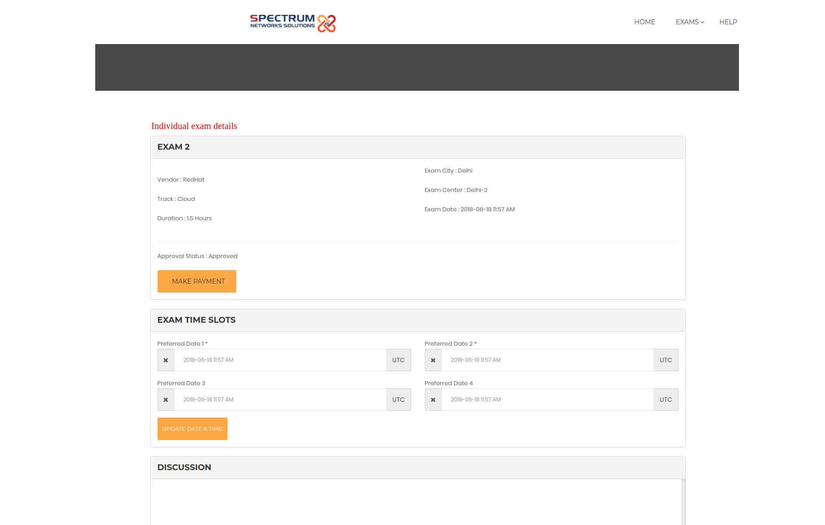Screen dimensions: 825x525
Task: Click Update Date & Time button
Action: pyautogui.click(x=193, y=429)
